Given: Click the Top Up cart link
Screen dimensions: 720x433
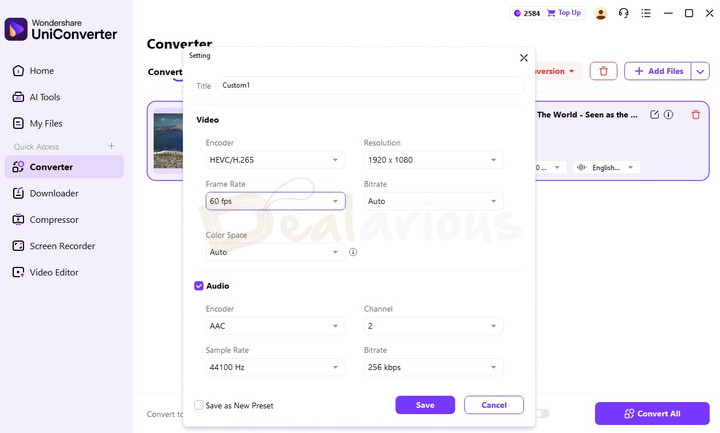Looking at the screenshot, I should click(564, 13).
